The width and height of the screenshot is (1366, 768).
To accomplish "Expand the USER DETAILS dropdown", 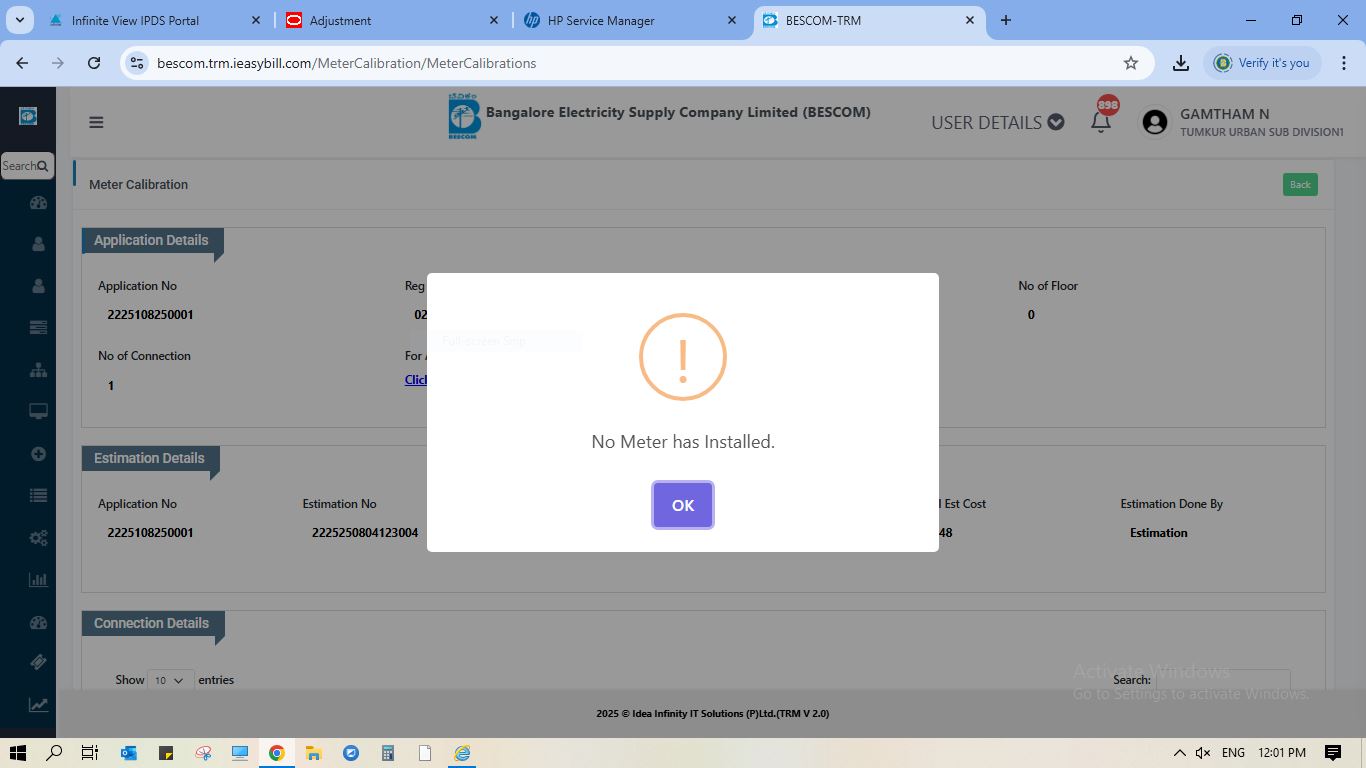I will coord(997,122).
